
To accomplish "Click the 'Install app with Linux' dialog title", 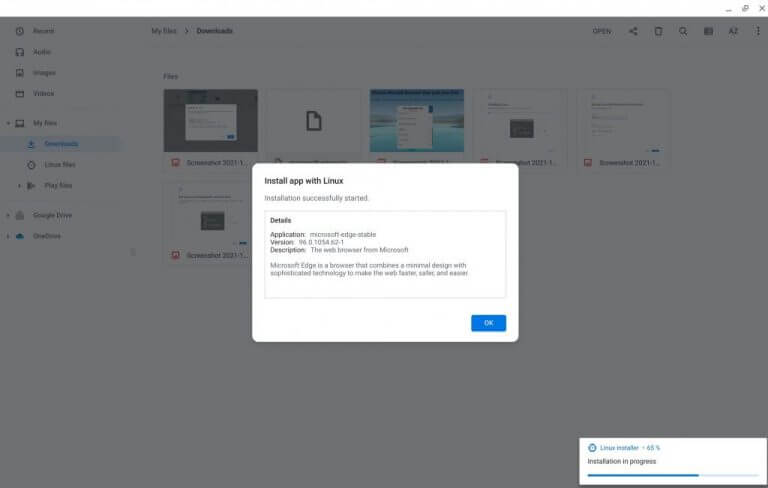I will coord(304,181).
